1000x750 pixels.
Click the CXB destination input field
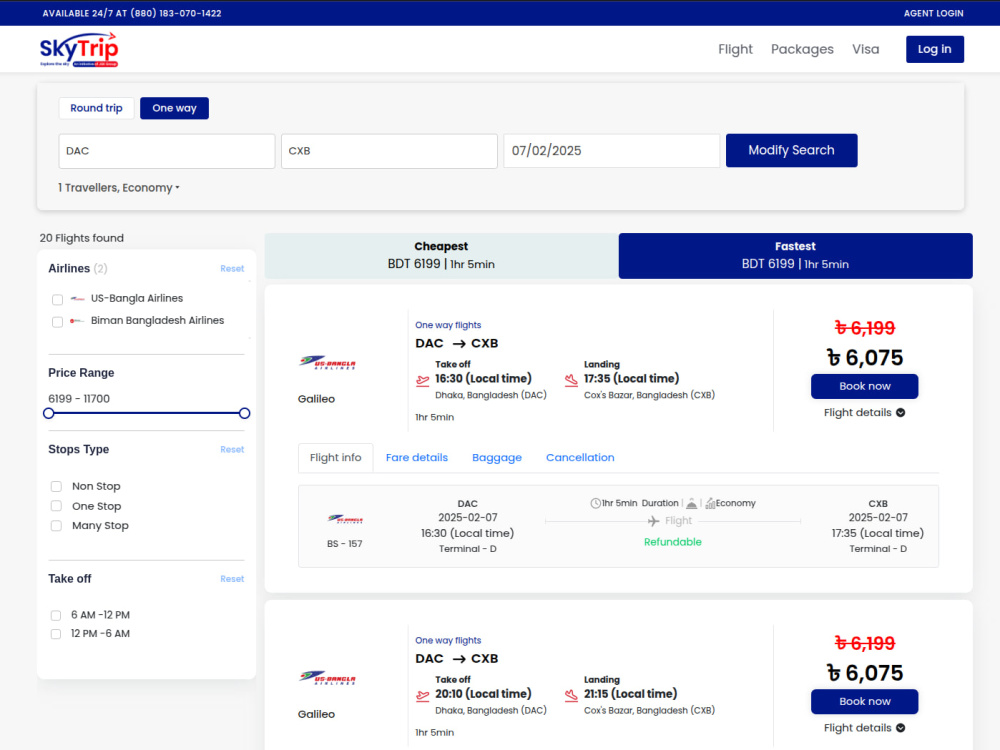(389, 151)
